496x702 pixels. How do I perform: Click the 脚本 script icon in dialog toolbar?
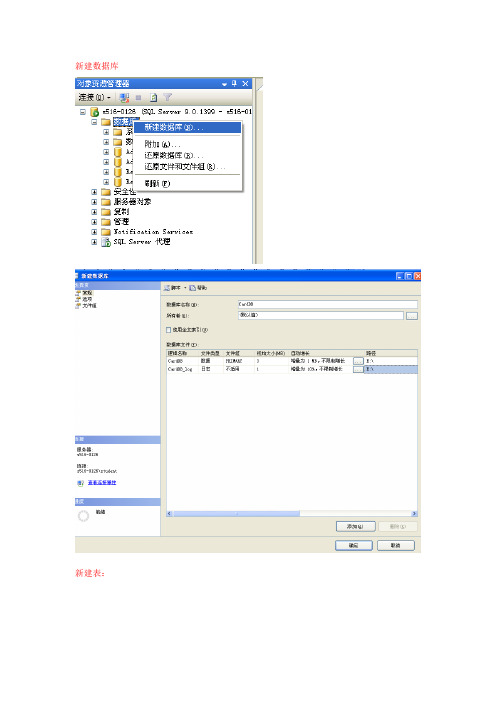pyautogui.click(x=167, y=288)
